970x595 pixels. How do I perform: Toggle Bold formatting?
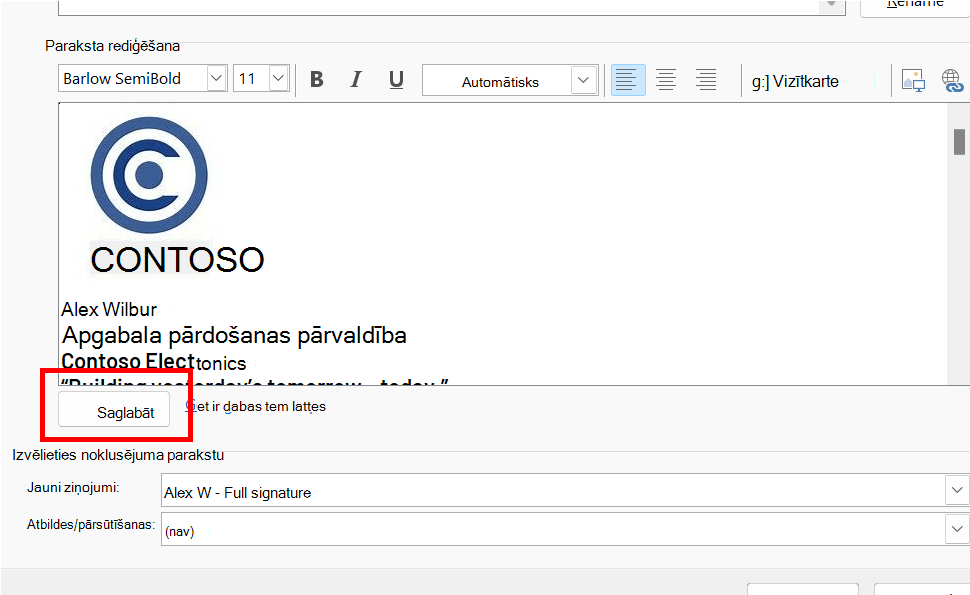[x=317, y=80]
